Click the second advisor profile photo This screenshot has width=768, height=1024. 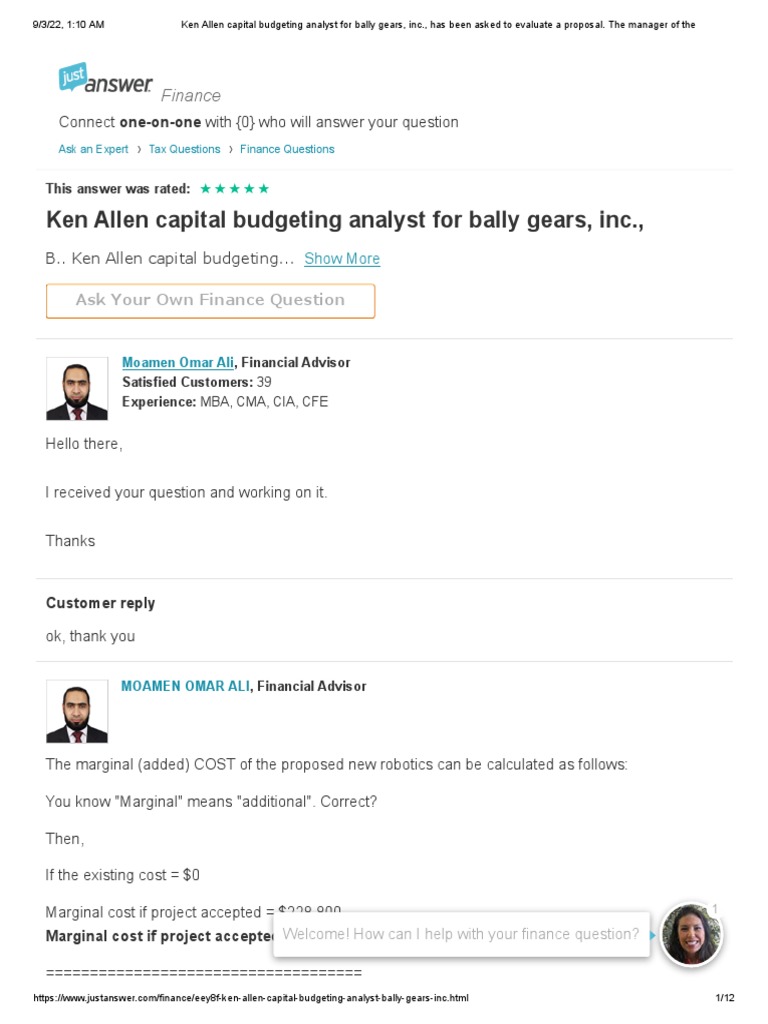pyautogui.click(x=77, y=711)
